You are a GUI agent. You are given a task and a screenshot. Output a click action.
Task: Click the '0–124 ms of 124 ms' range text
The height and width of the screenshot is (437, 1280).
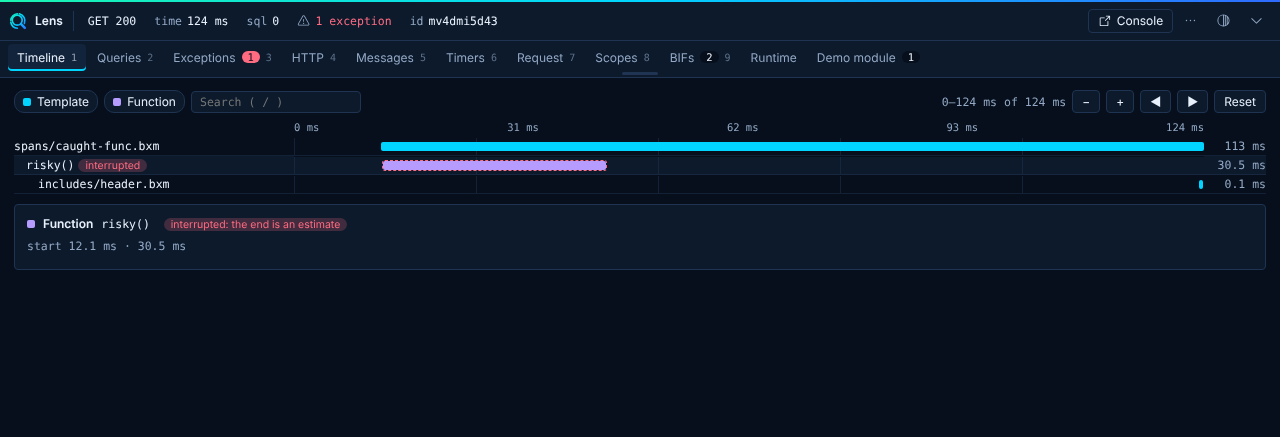(x=1003, y=102)
